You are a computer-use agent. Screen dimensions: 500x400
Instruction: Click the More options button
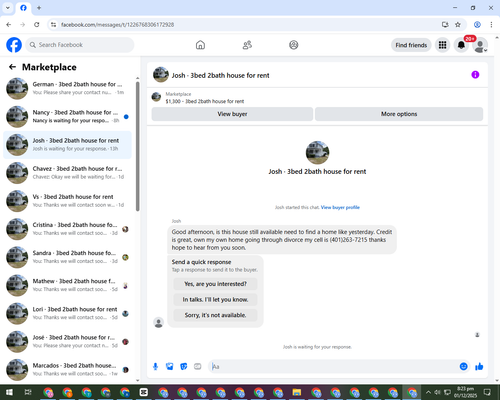point(399,114)
